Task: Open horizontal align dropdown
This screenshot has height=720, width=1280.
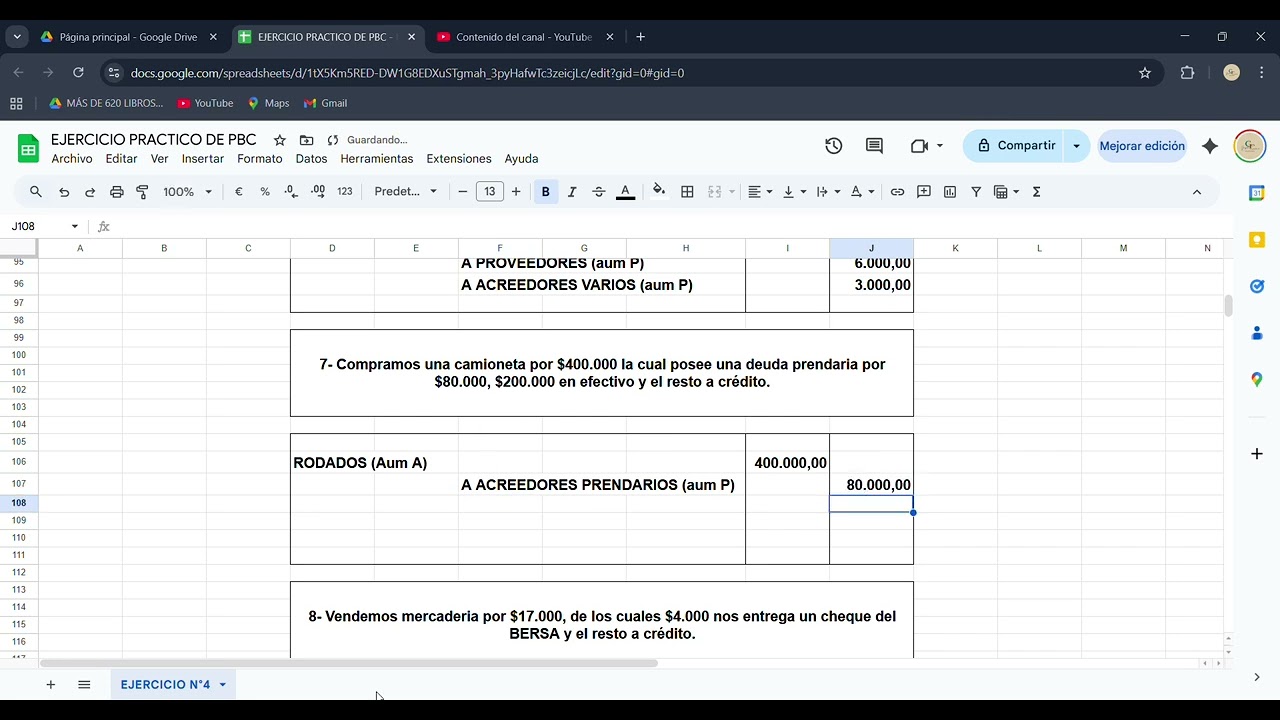Action: click(761, 192)
